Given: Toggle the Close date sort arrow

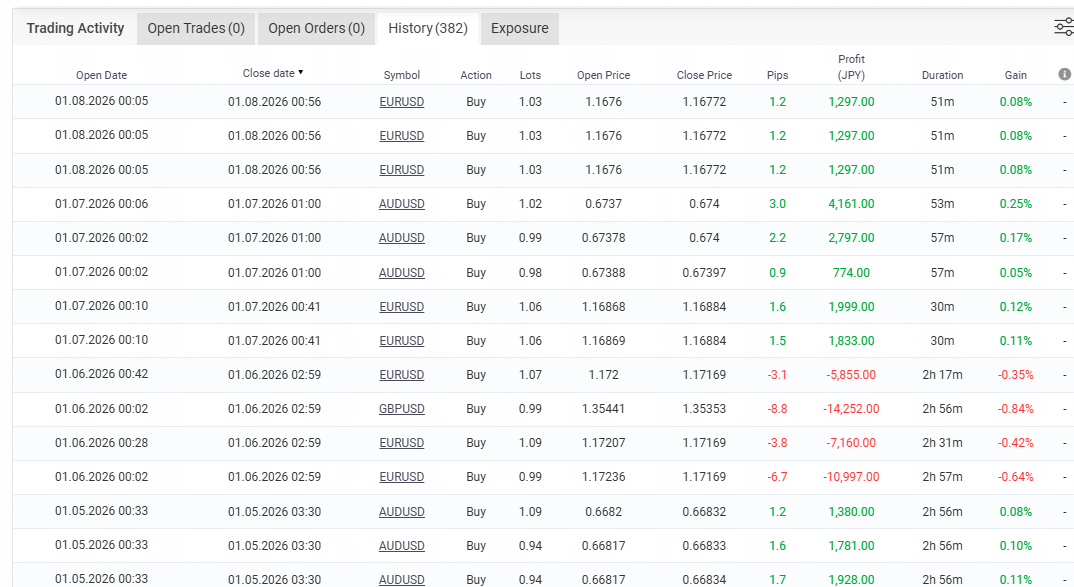Looking at the screenshot, I should [300, 72].
